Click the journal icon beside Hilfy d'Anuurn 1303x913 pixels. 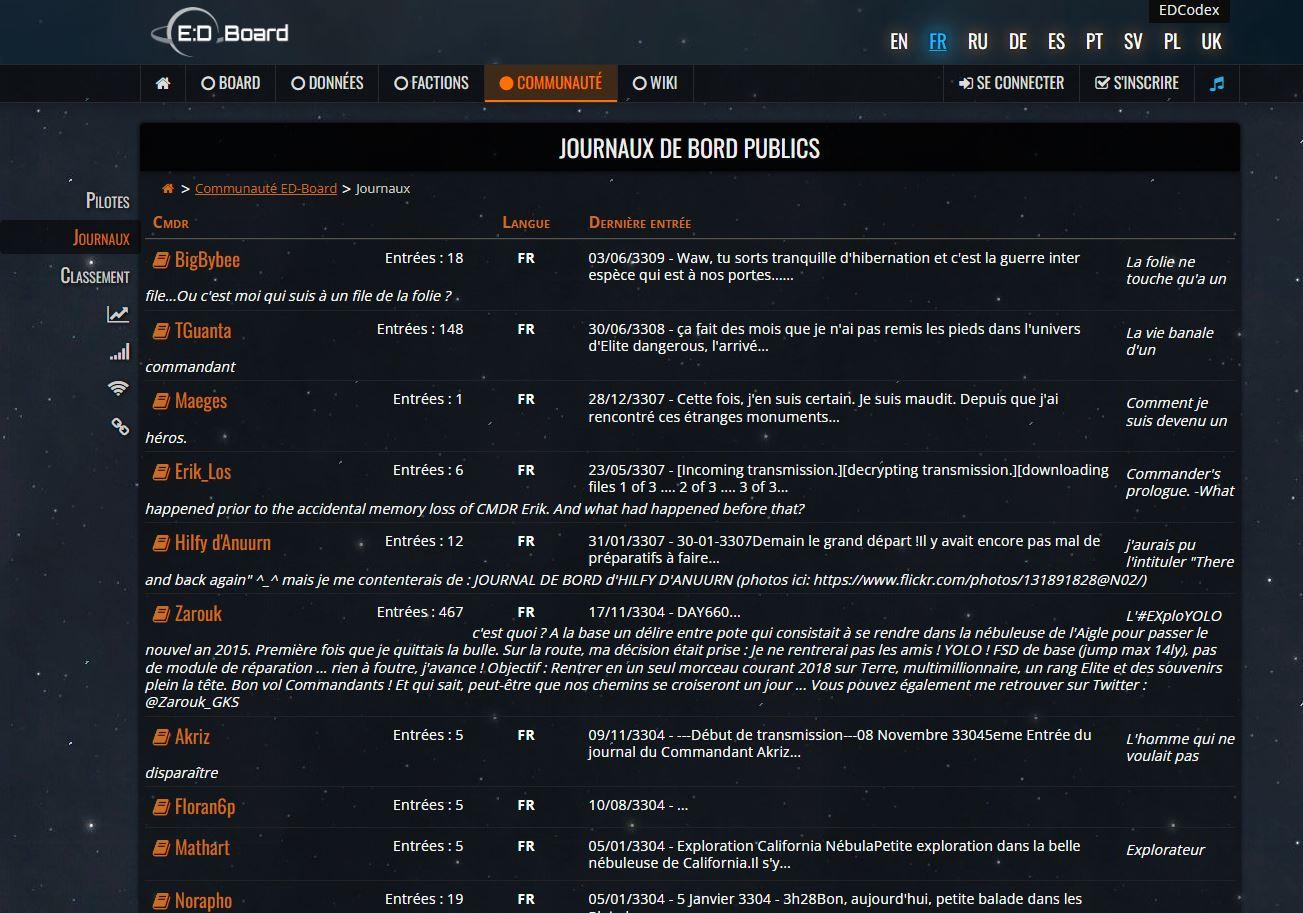161,543
